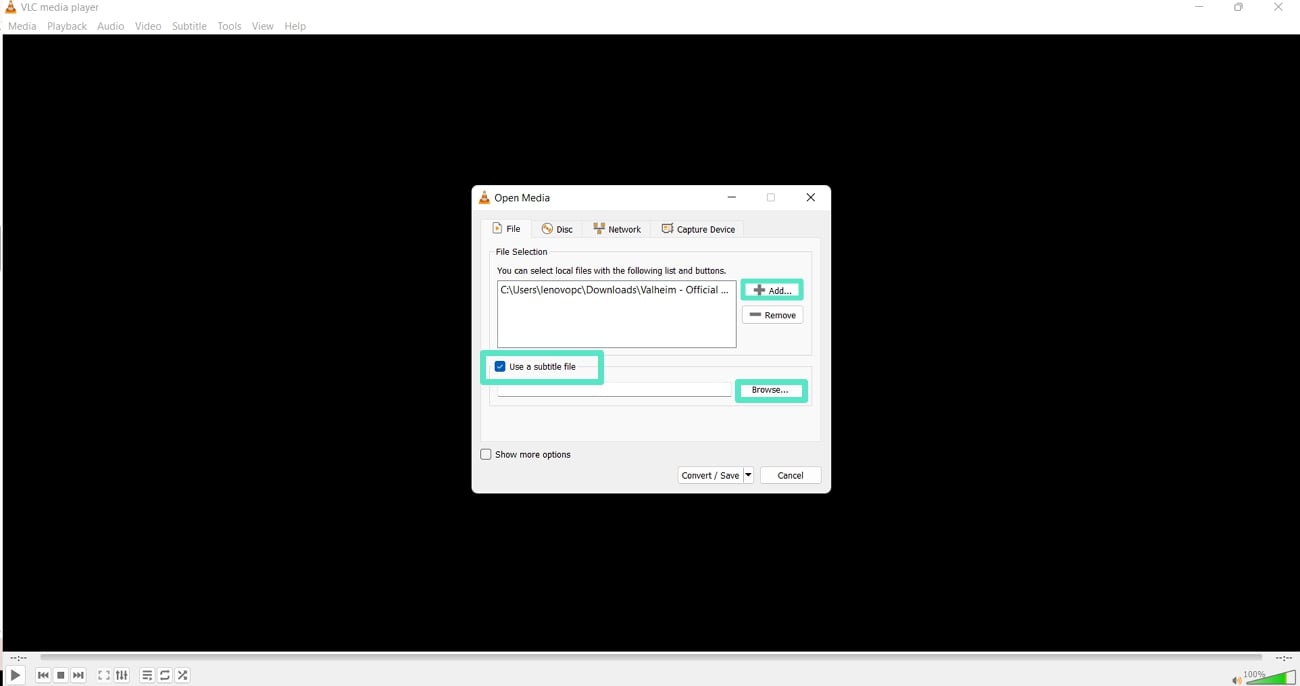Open extended settings and effects
Image resolution: width=1300 pixels, height=686 pixels.
(122, 675)
